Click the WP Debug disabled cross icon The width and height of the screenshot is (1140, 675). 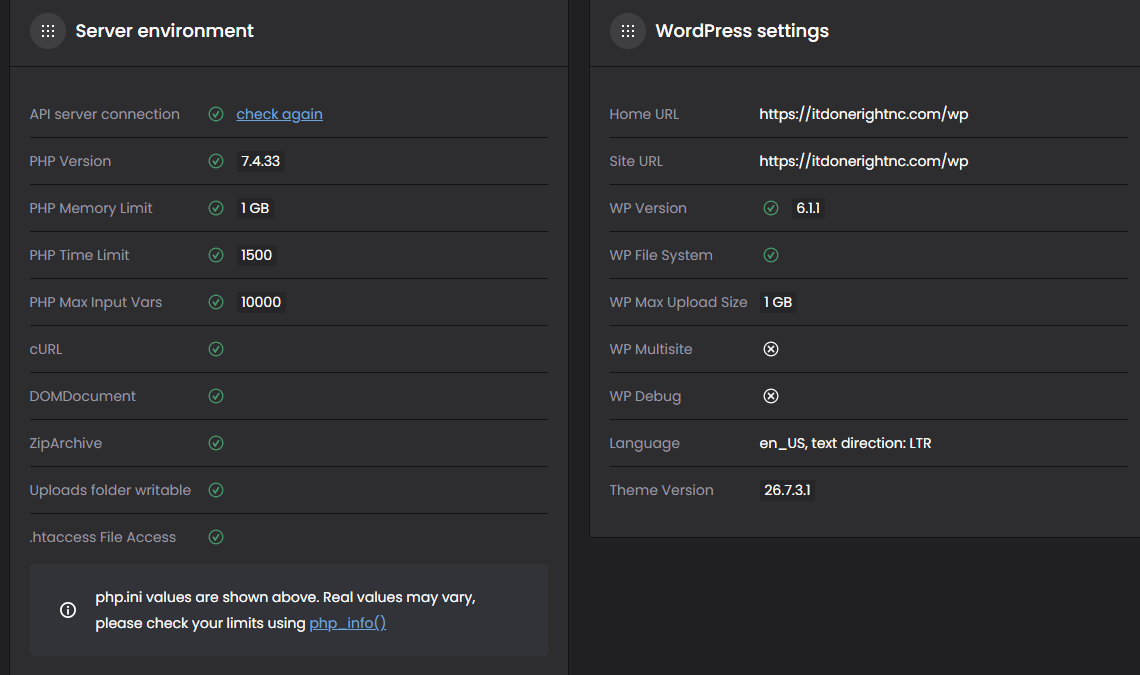[771, 396]
